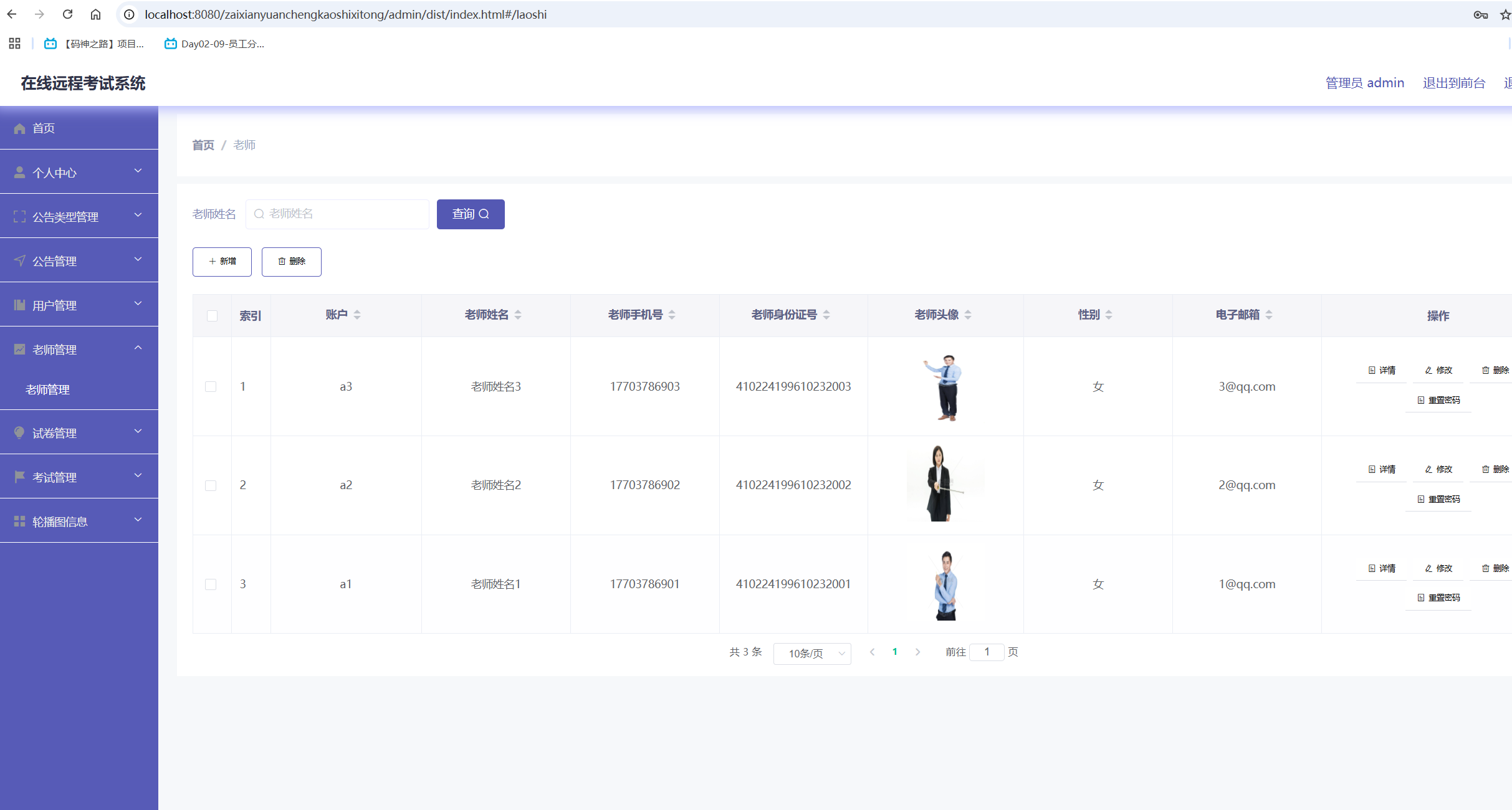Click 重置密码 for account a1
The height and width of the screenshot is (810, 1512).
1438,598
